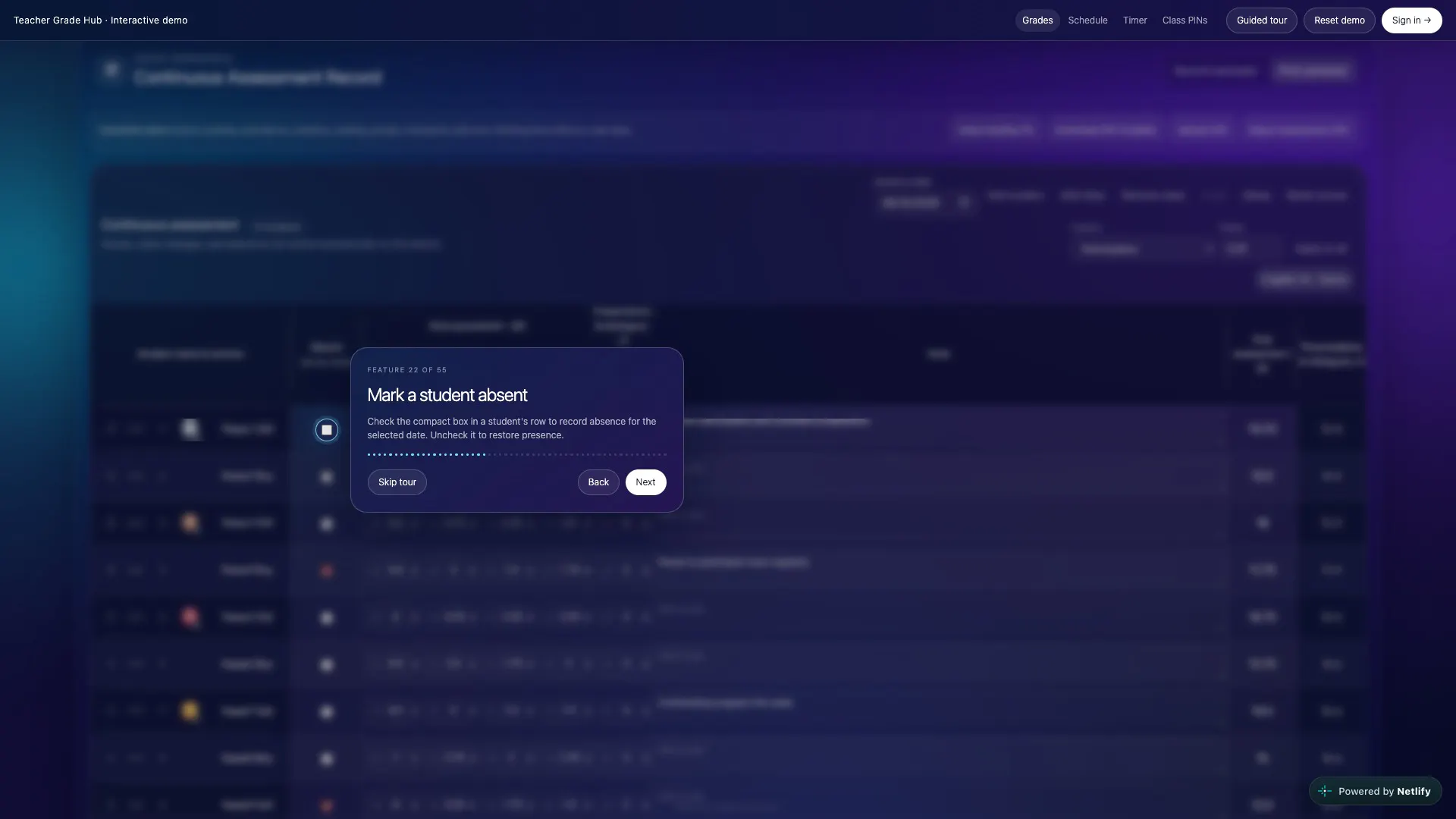Check the highlighted absent box in first row
The height and width of the screenshot is (819, 1456).
pyautogui.click(x=327, y=430)
